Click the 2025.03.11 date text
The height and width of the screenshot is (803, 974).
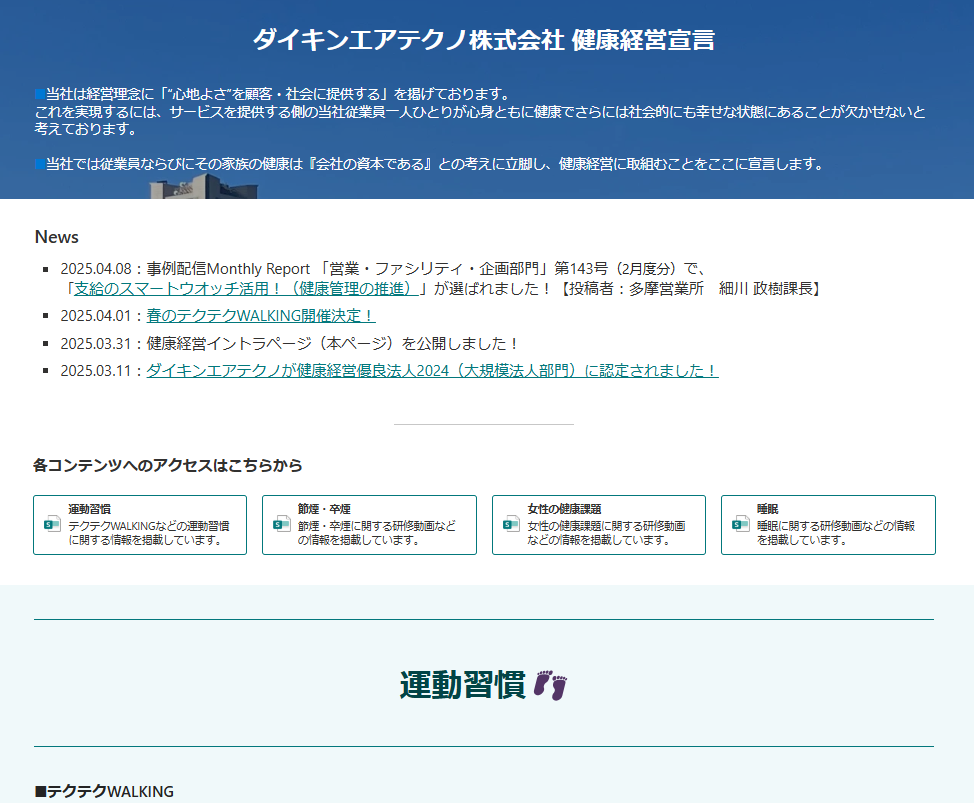pos(96,371)
